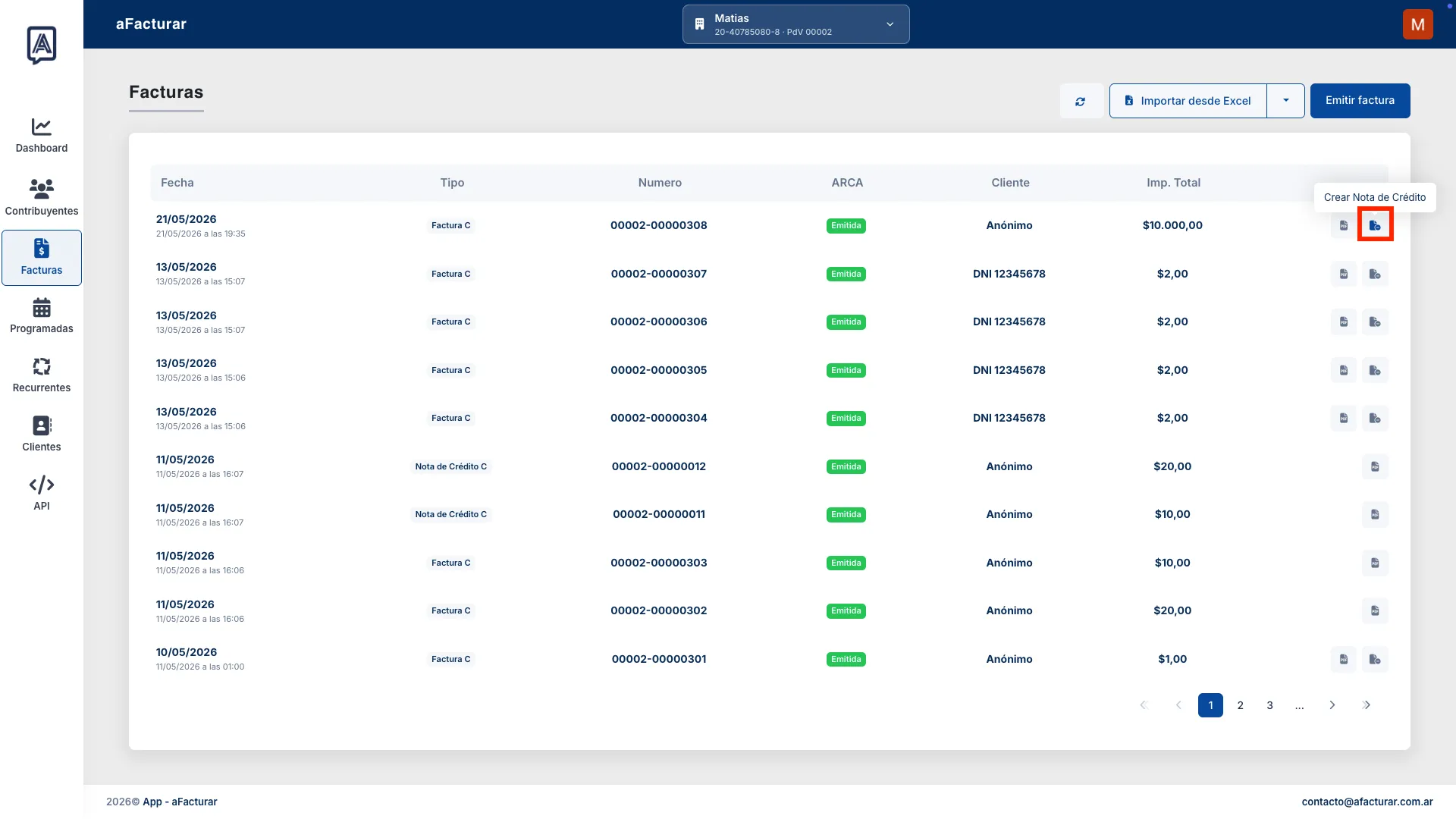This screenshot has width=1456, height=819.
Task: Click the Emitir factura button
Action: tap(1360, 101)
